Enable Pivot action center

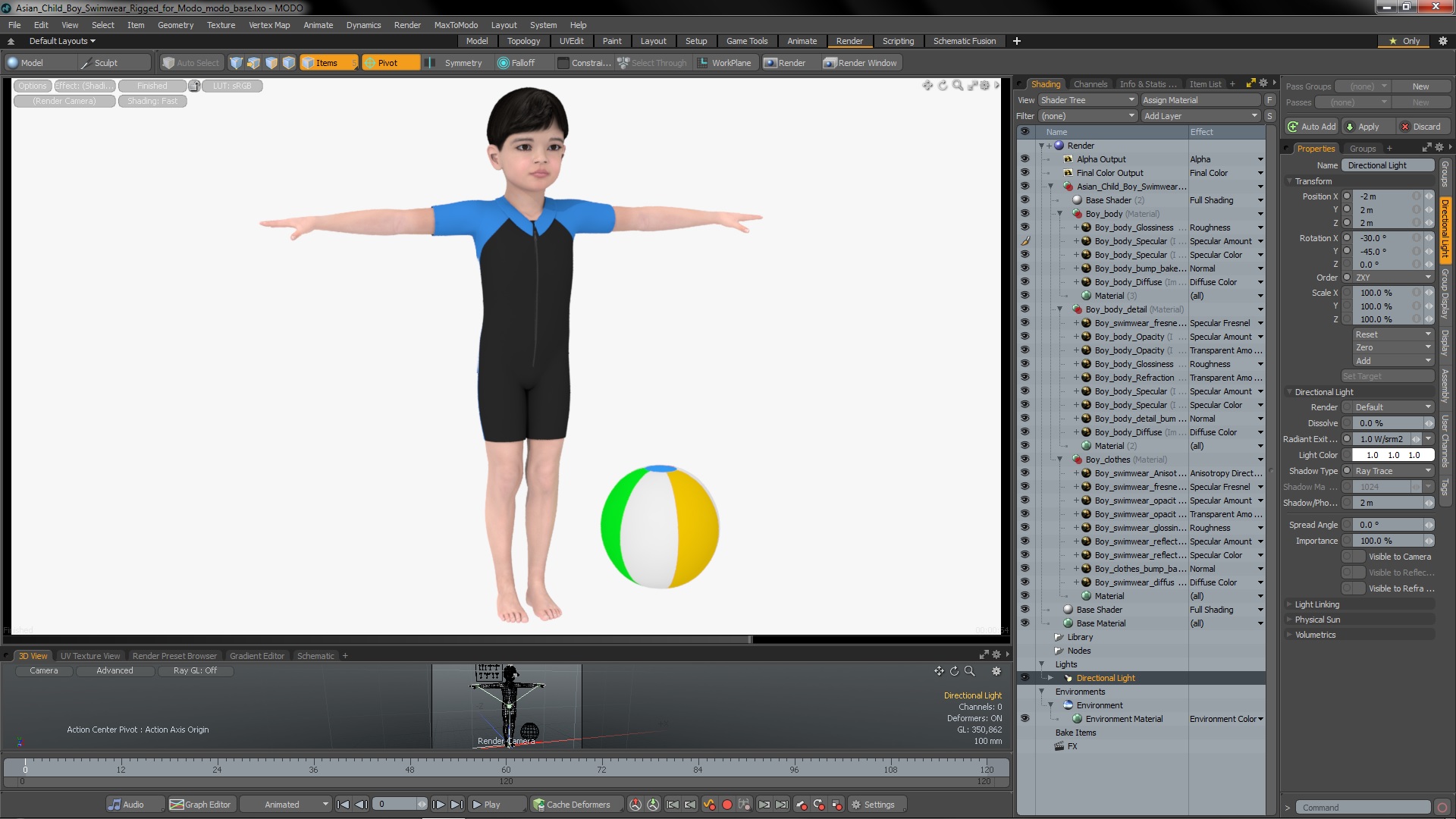391,63
